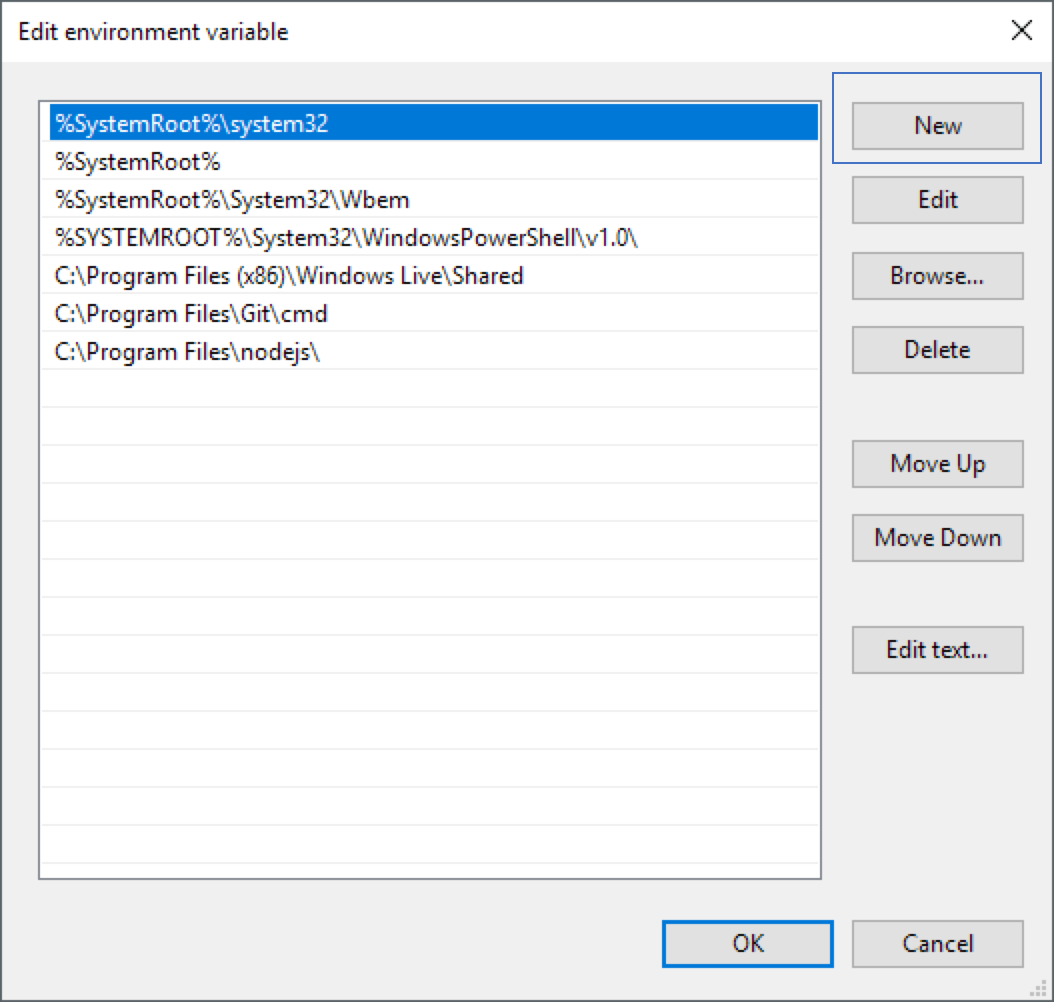Move the selected entry down
1054x1002 pixels.
point(937,537)
